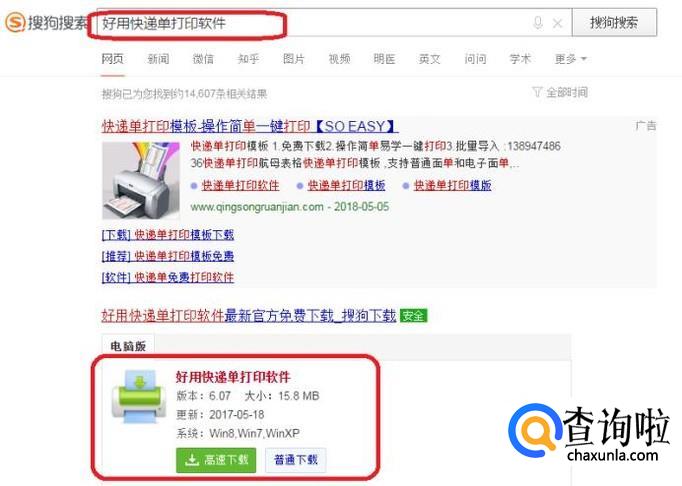Open the [下载] 快递单打印模板下载 link

[x=168, y=235]
